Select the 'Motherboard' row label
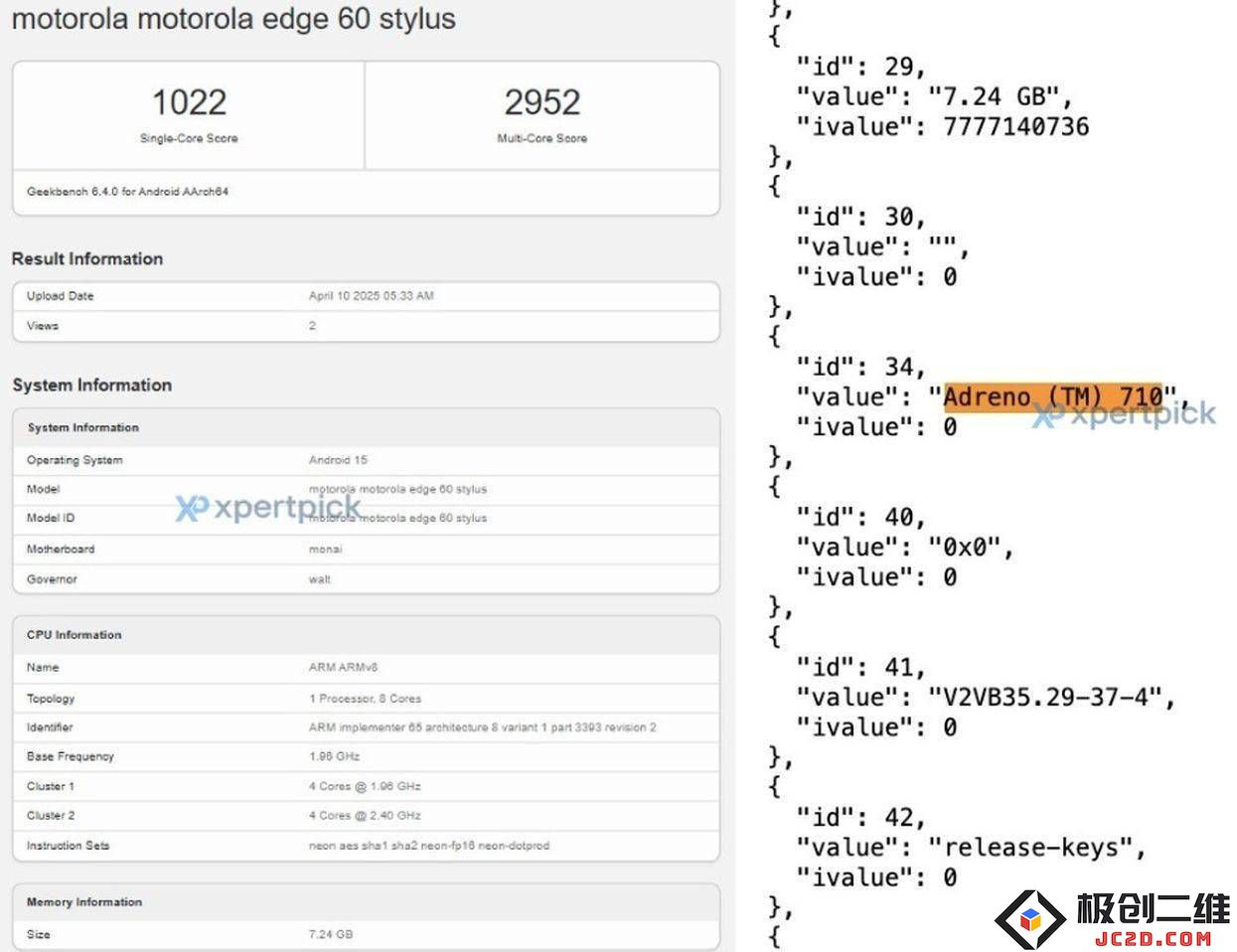1237x952 pixels. pos(61,549)
